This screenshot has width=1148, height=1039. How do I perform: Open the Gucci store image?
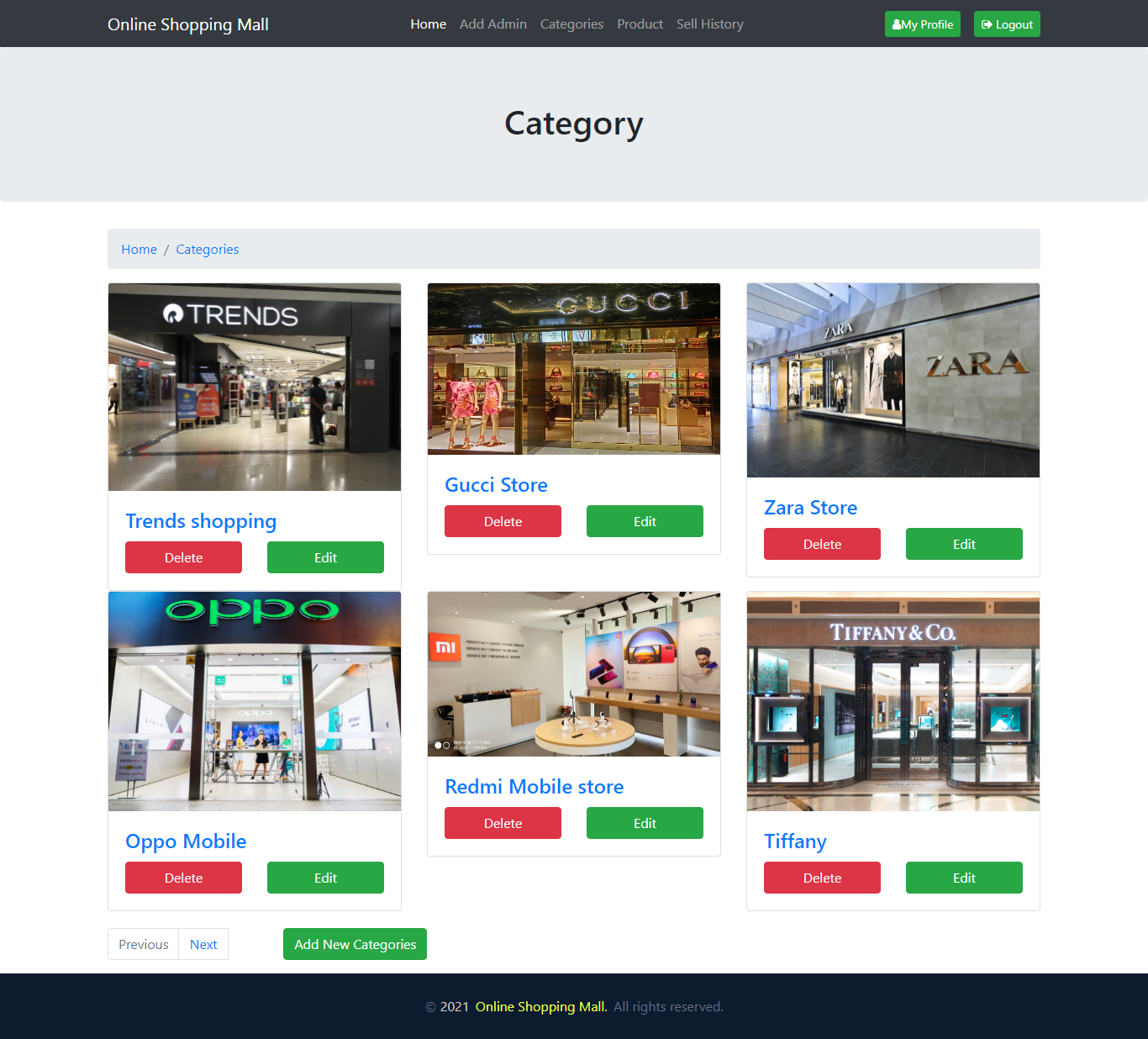click(574, 369)
